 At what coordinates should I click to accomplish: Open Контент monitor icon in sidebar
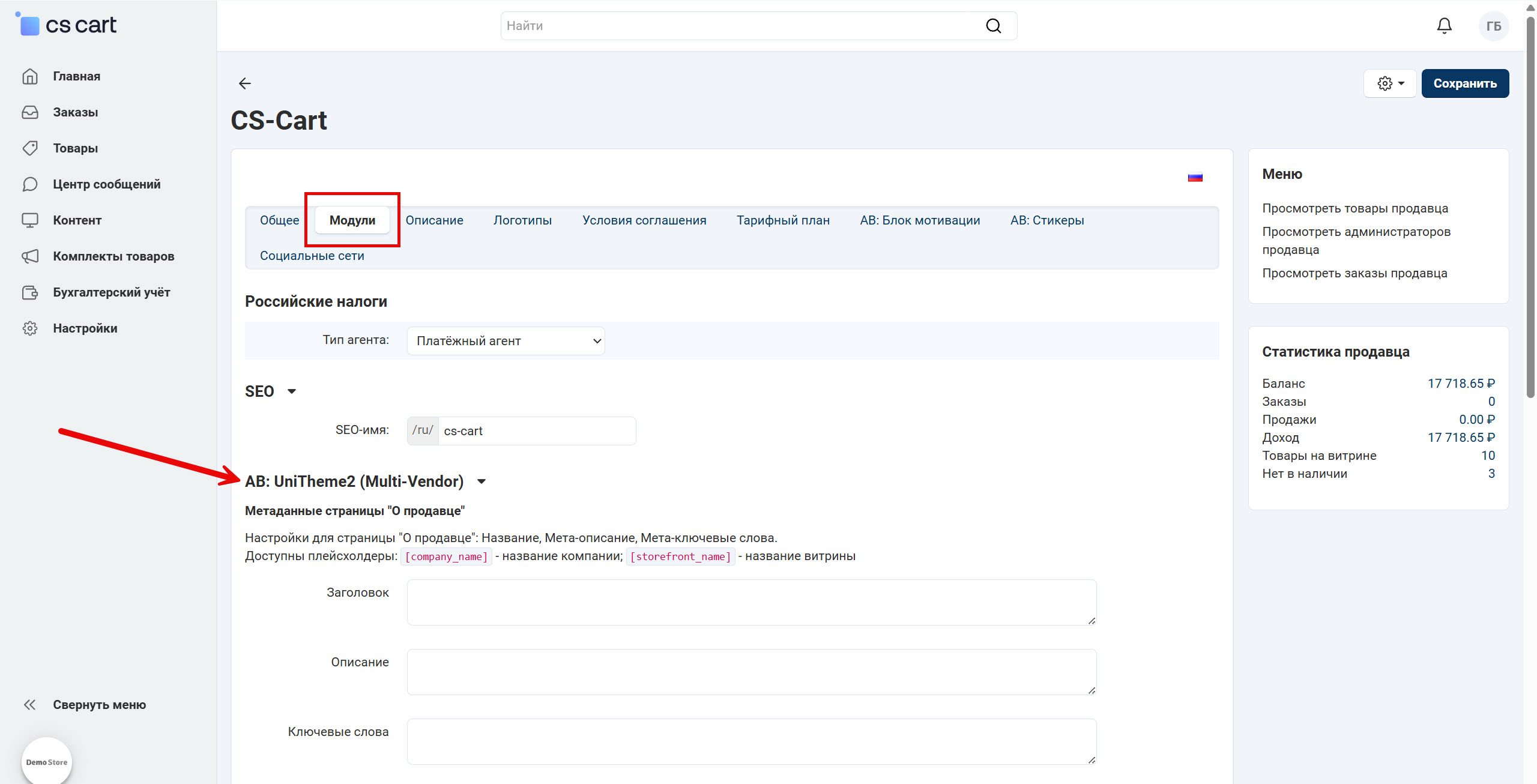tap(30, 220)
